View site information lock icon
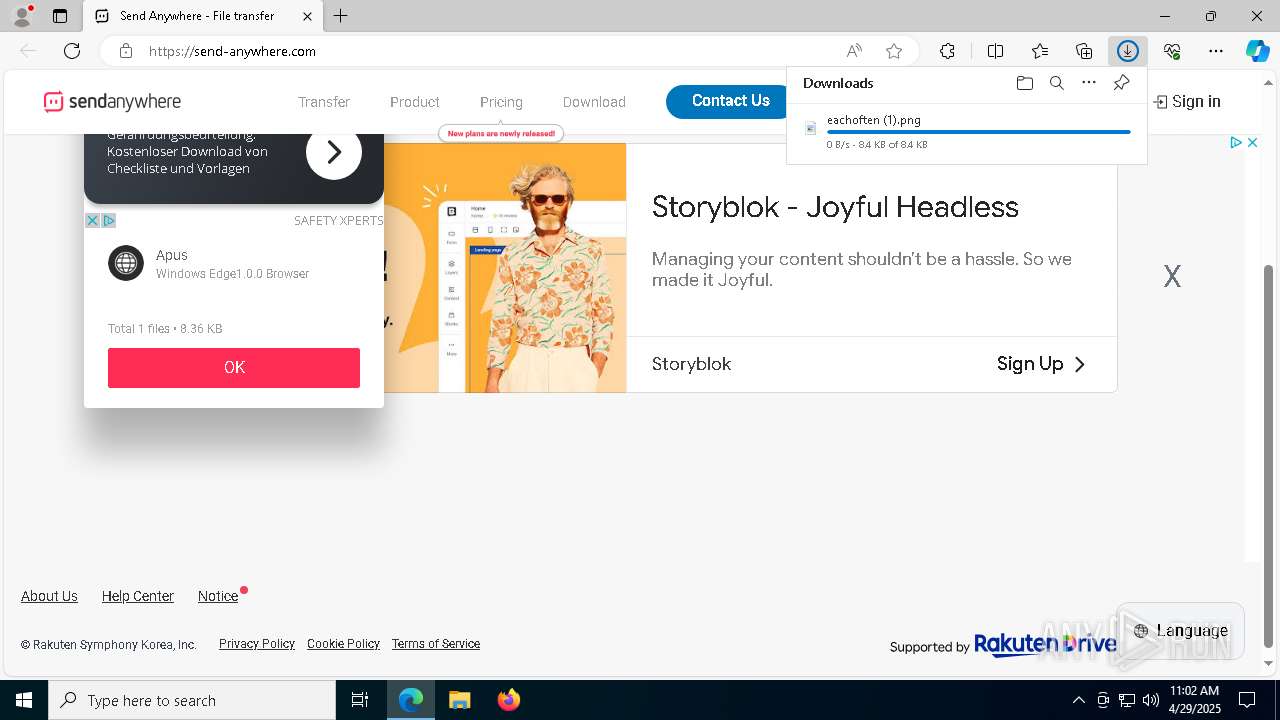This screenshot has height=720, width=1280. coord(126,51)
